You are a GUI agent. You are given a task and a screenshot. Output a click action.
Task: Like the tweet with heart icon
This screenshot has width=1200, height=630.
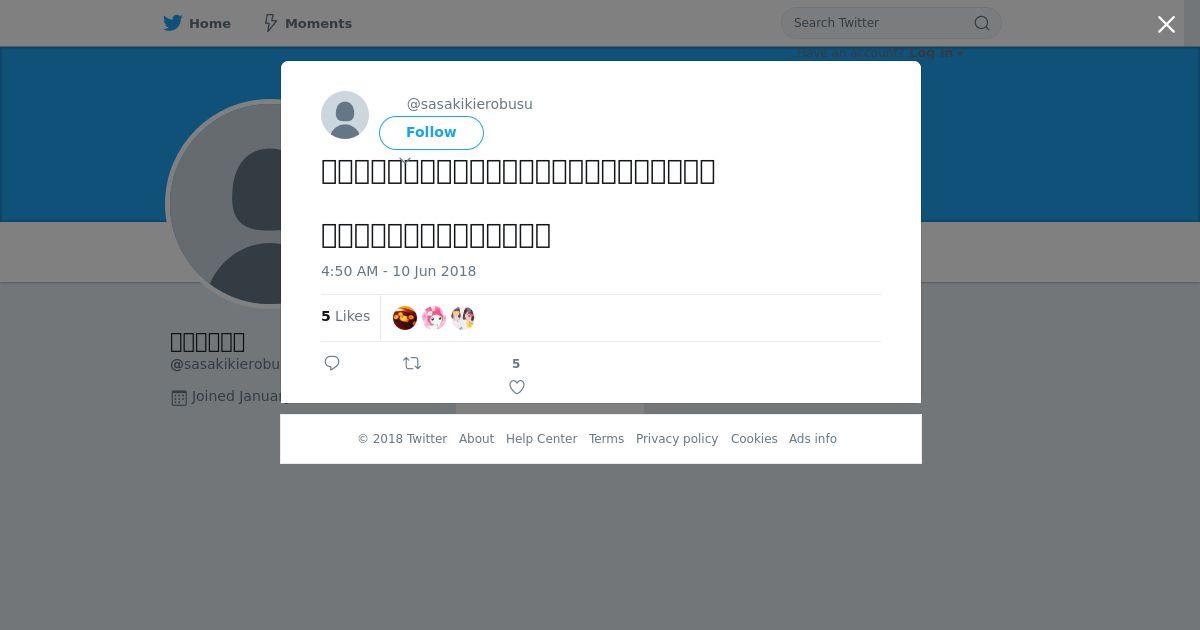(x=517, y=387)
